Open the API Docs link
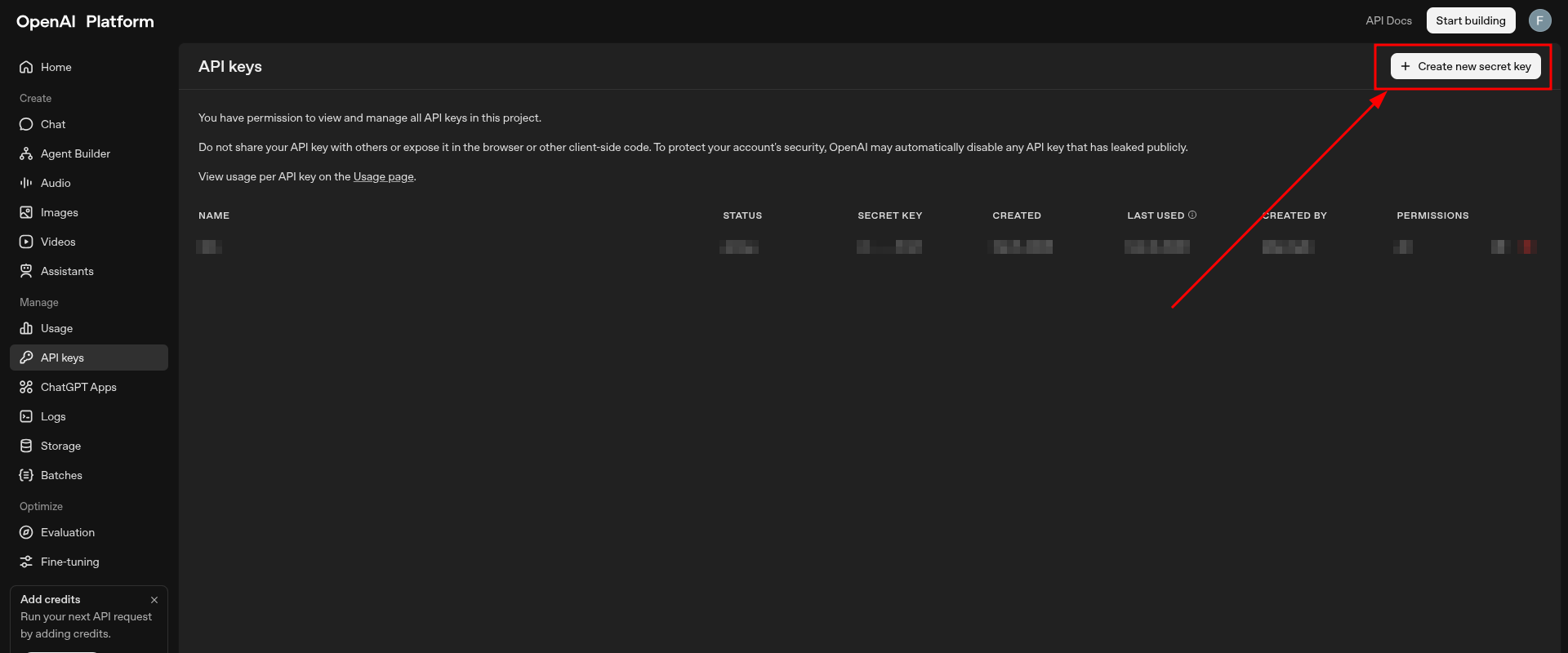Viewport: 1568px width, 653px height. [x=1388, y=20]
